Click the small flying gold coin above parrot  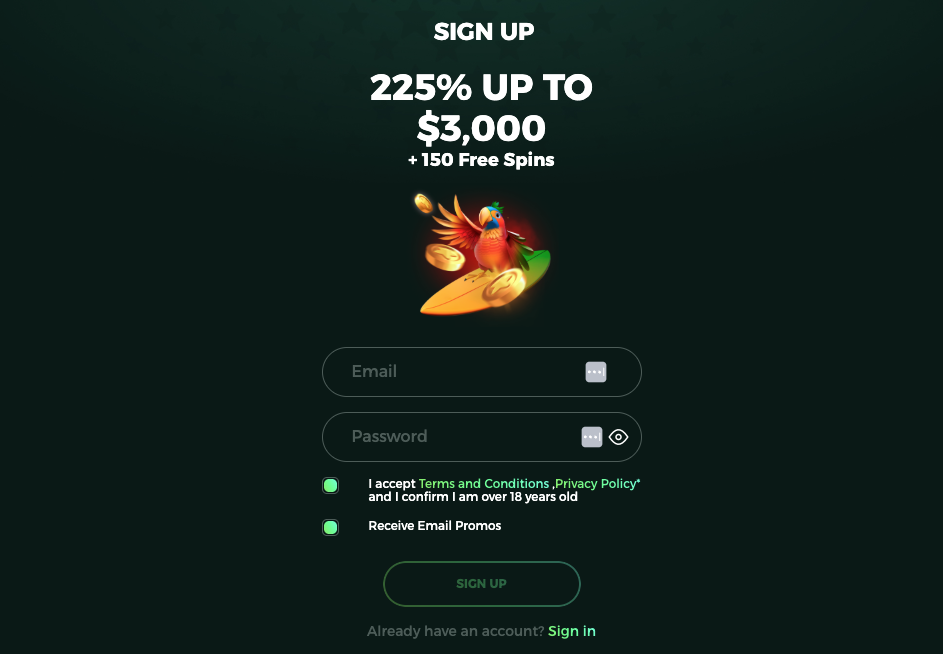(x=423, y=203)
